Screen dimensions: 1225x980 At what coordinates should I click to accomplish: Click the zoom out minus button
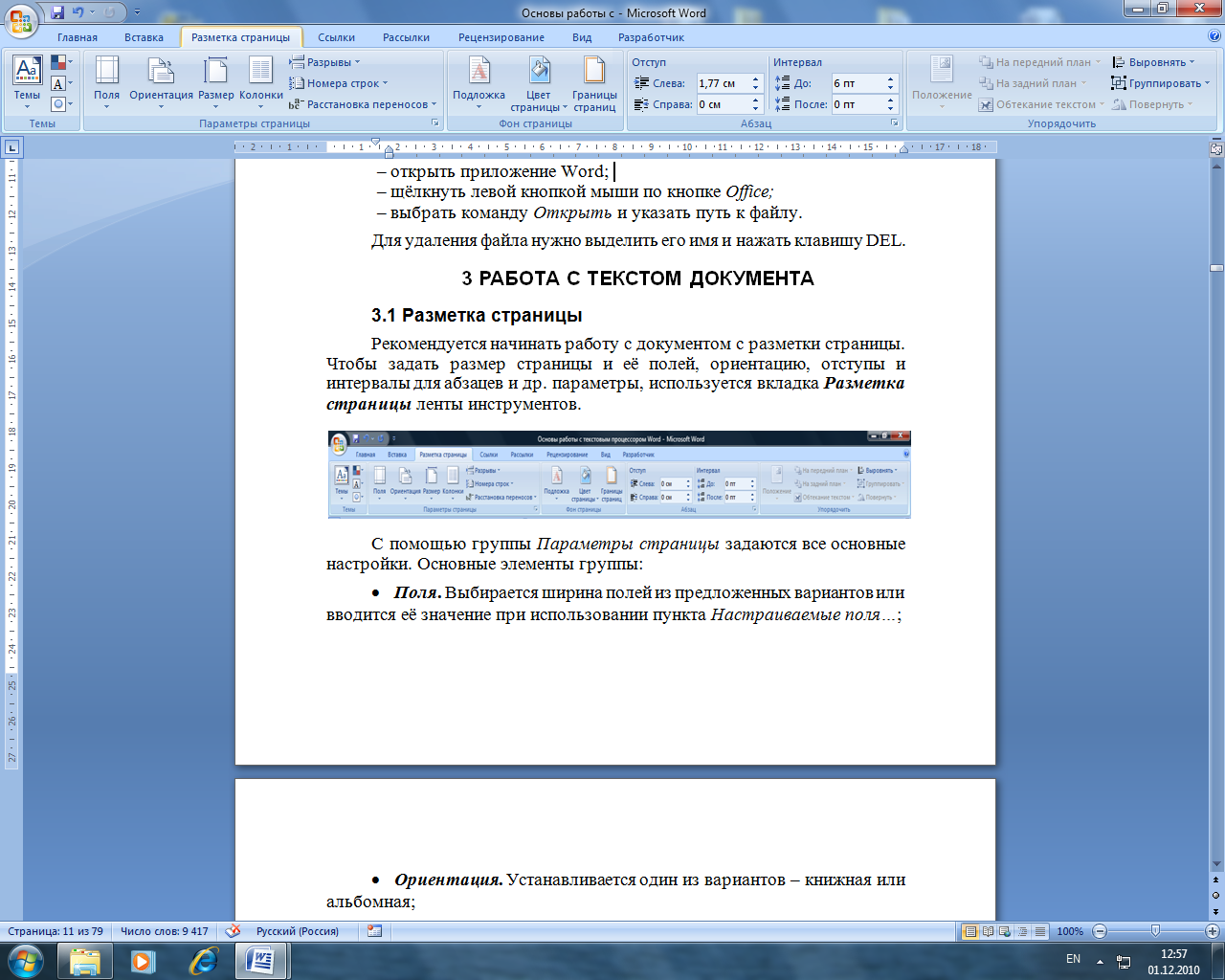click(x=1100, y=931)
